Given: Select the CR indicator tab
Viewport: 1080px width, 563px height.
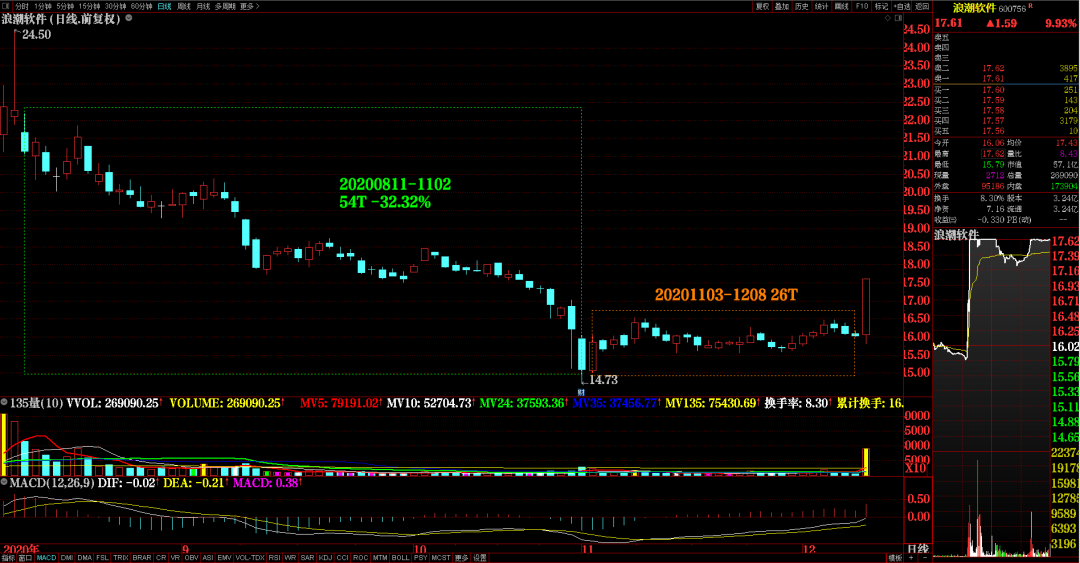Looking at the screenshot, I should (x=161, y=557).
